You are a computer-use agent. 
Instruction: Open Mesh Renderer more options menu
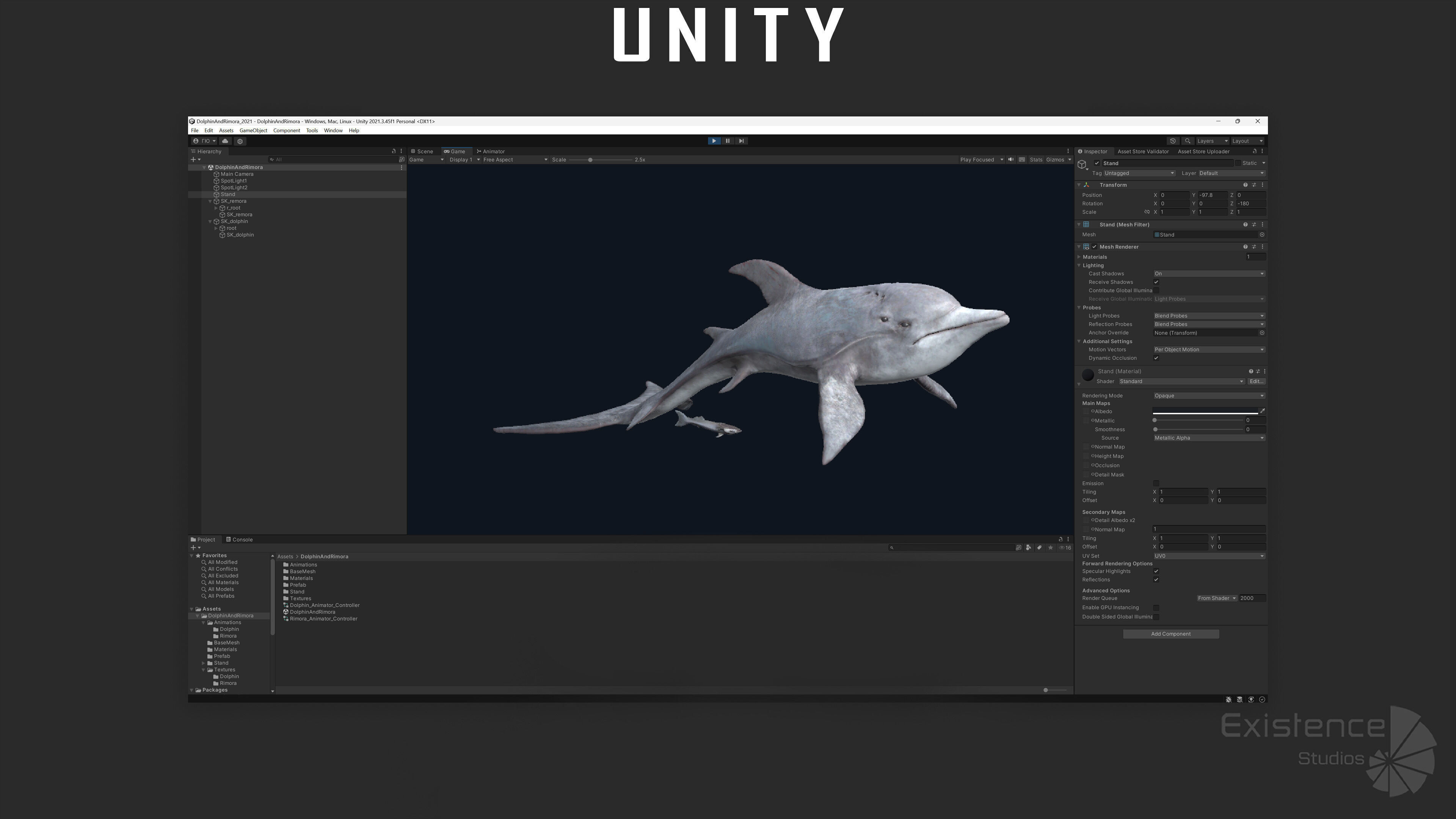click(1262, 247)
